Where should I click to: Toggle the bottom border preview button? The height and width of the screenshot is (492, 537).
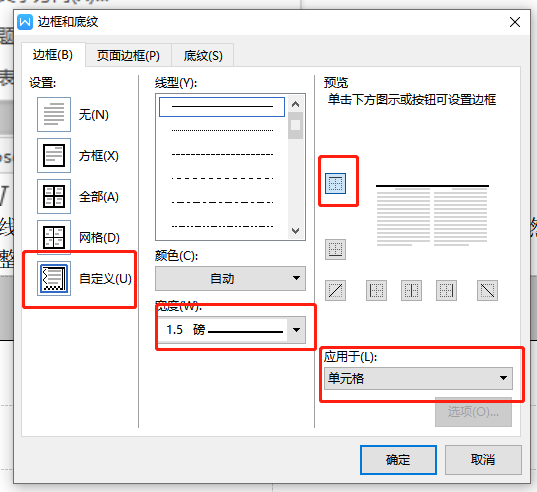[335, 249]
